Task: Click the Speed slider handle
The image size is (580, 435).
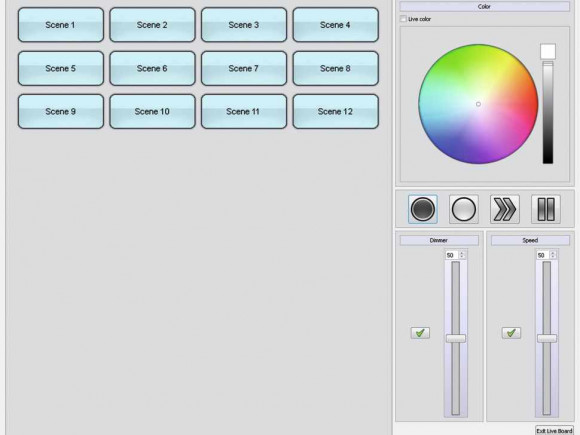Action: [x=547, y=338]
